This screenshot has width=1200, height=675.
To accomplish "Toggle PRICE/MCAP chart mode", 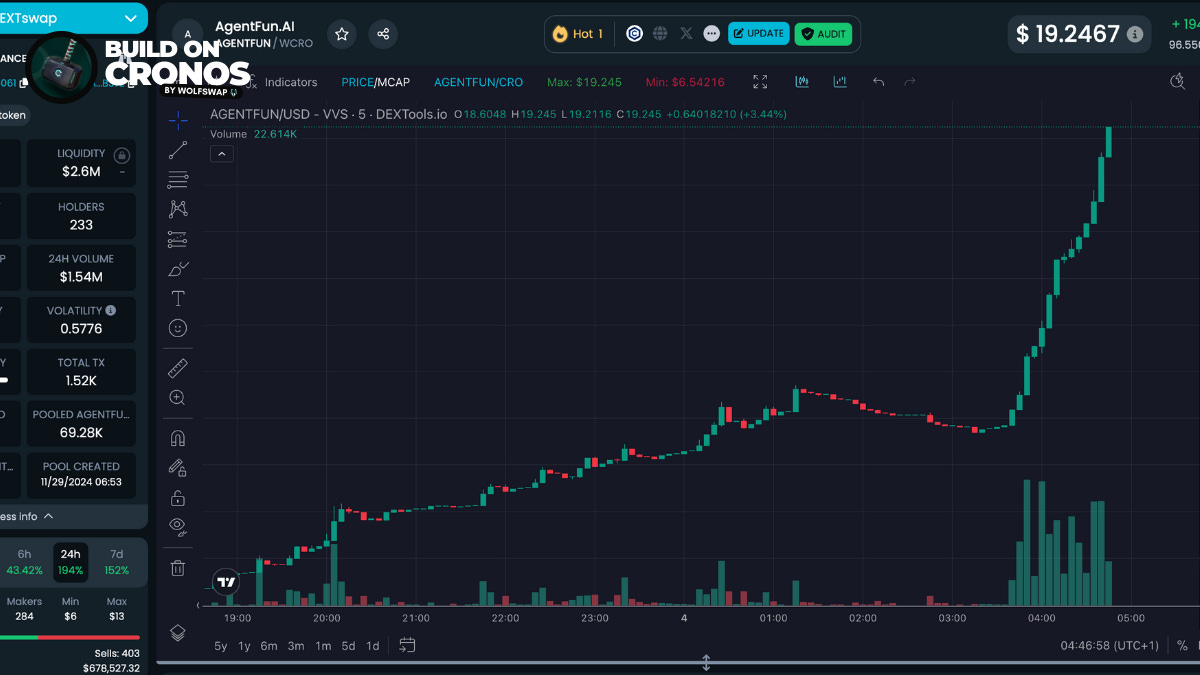I will click(x=375, y=82).
